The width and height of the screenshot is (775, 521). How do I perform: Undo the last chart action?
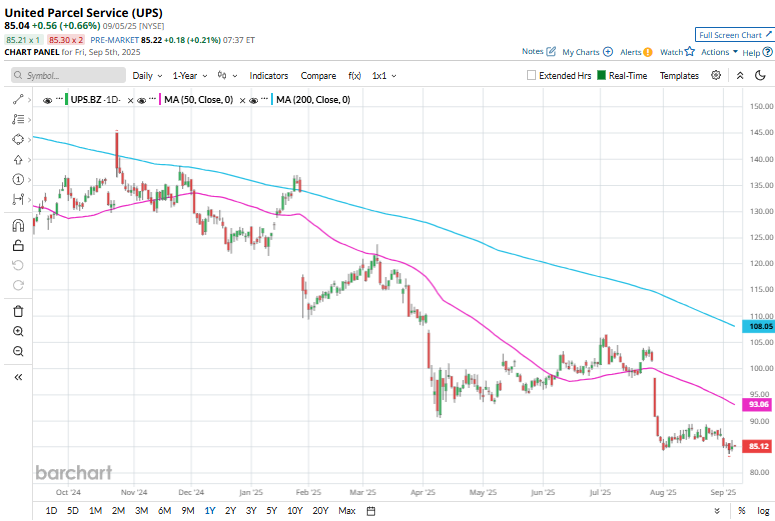(18, 265)
